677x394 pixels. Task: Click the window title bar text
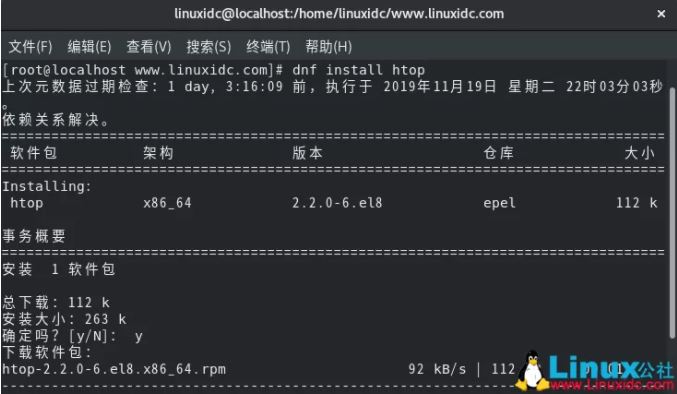click(x=339, y=14)
